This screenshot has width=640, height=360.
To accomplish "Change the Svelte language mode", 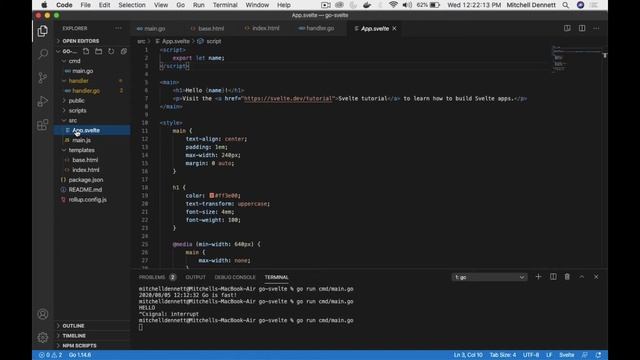I will pyautogui.click(x=567, y=355).
